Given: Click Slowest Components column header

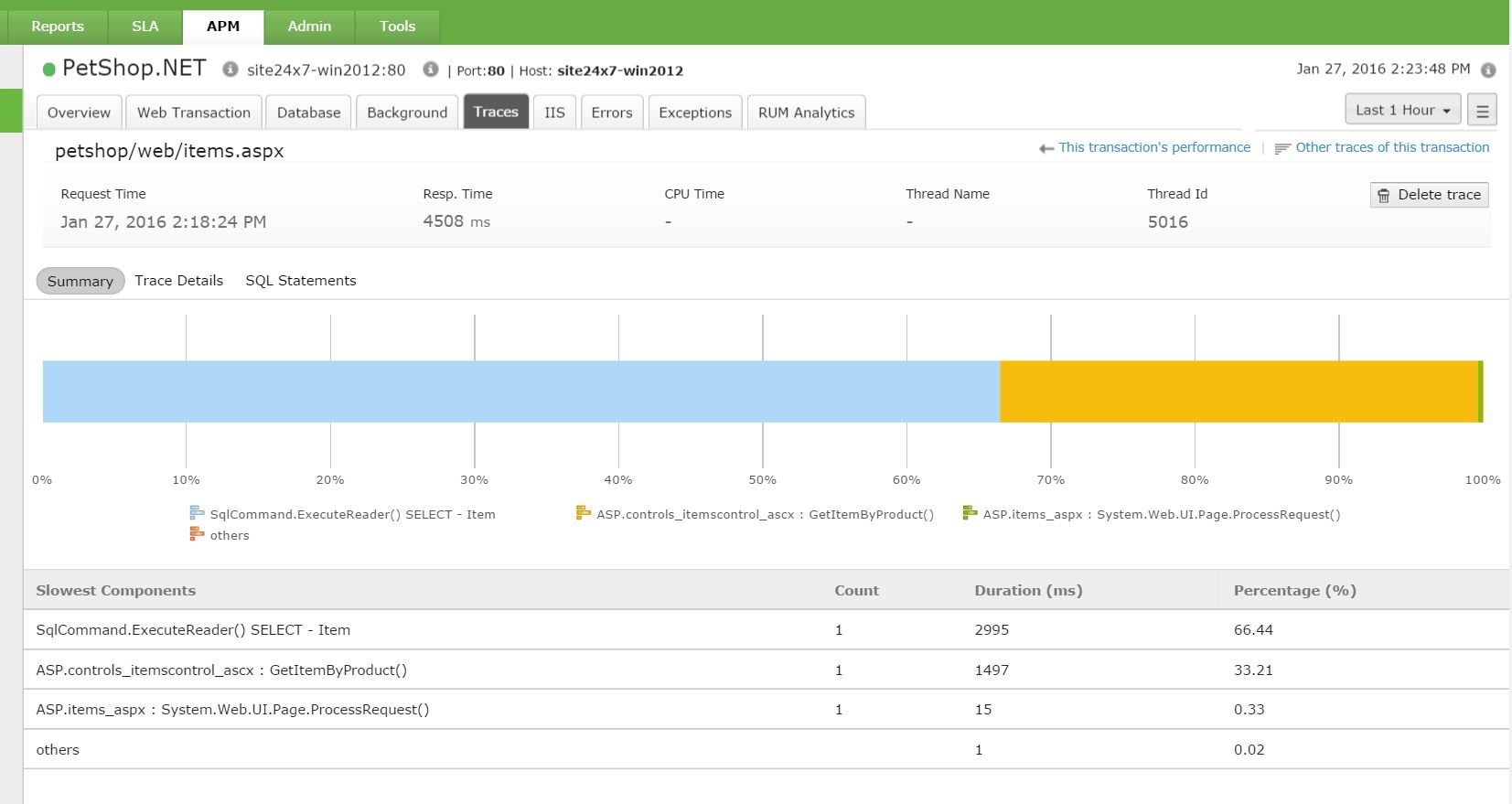Looking at the screenshot, I should click(x=115, y=590).
